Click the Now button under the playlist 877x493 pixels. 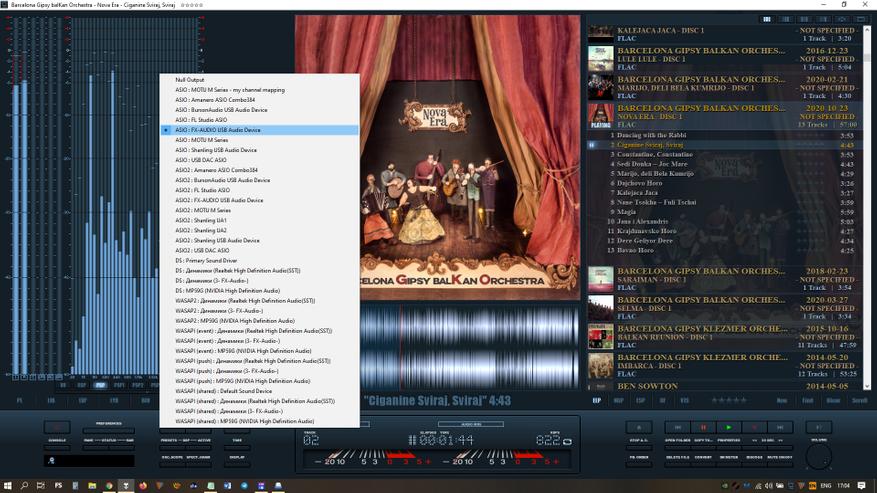coord(782,401)
